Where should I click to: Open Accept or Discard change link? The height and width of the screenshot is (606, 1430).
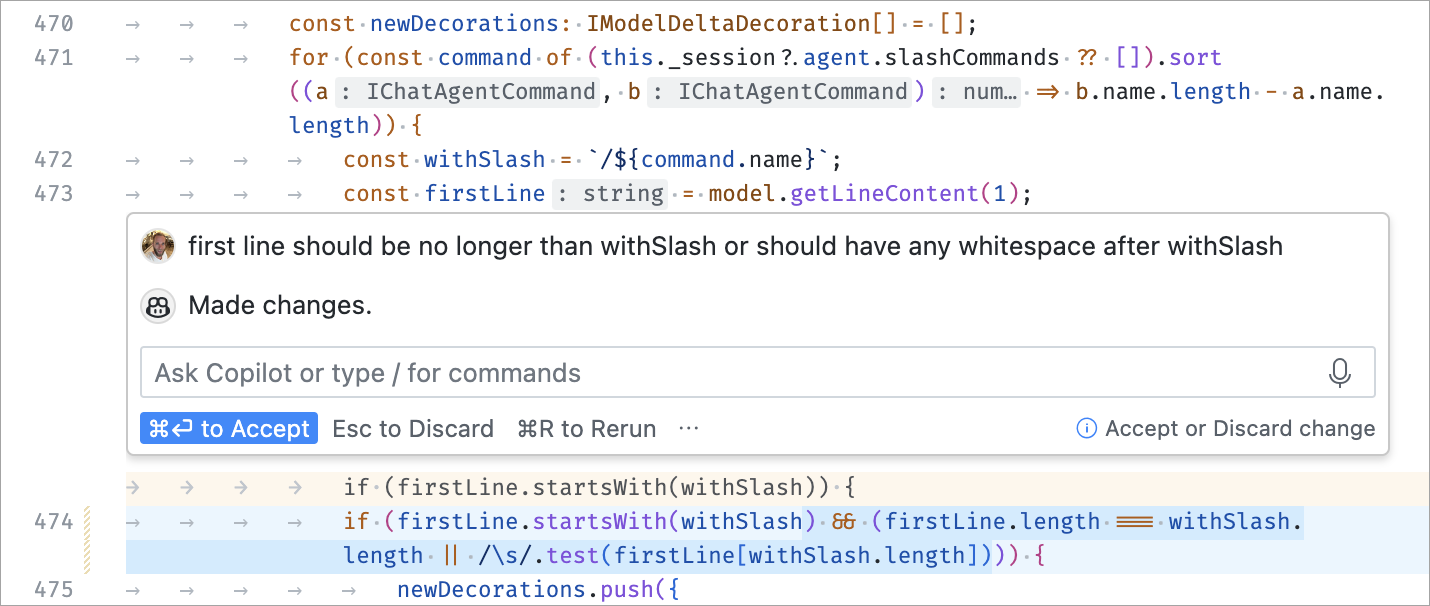pyautogui.click(x=1240, y=428)
